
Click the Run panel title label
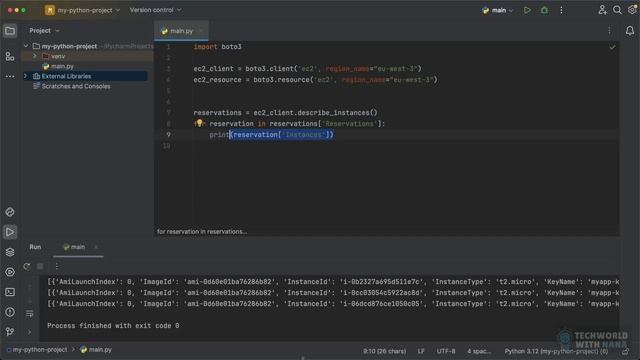[35, 247]
